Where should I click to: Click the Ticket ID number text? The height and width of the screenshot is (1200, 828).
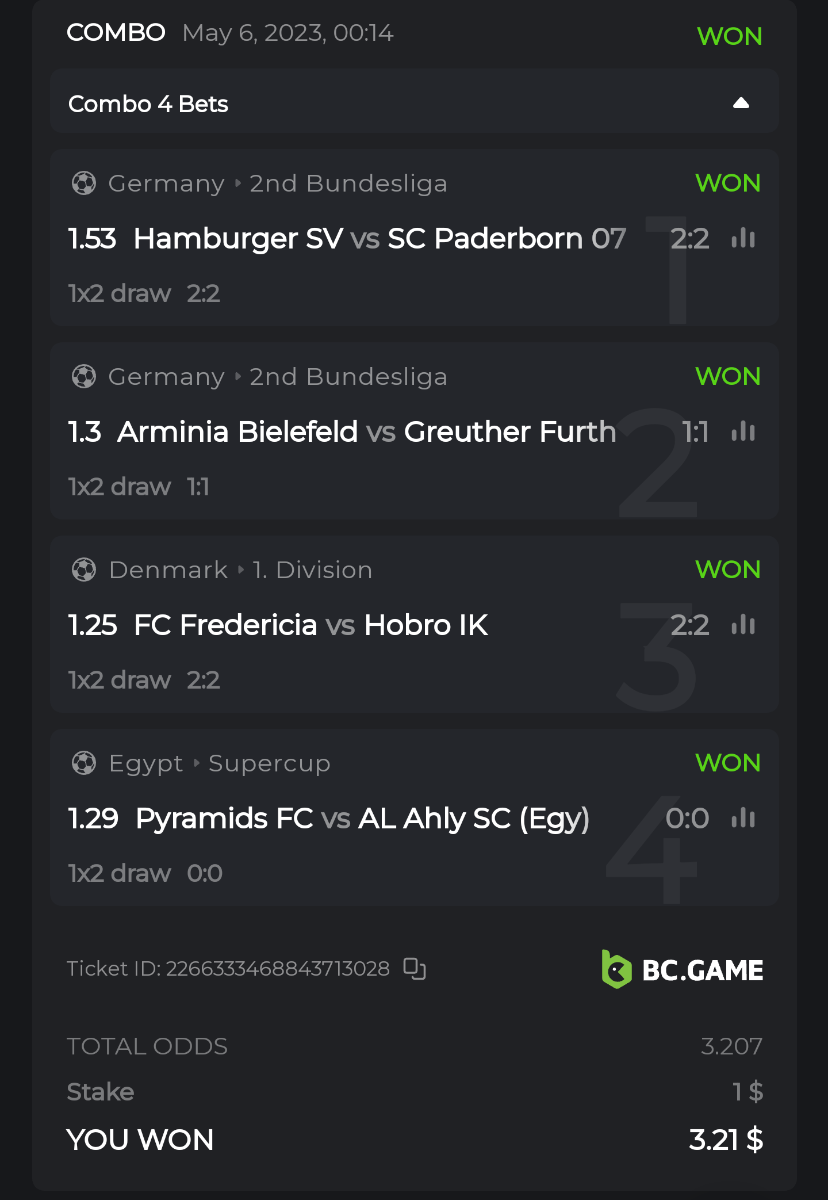pos(277,968)
